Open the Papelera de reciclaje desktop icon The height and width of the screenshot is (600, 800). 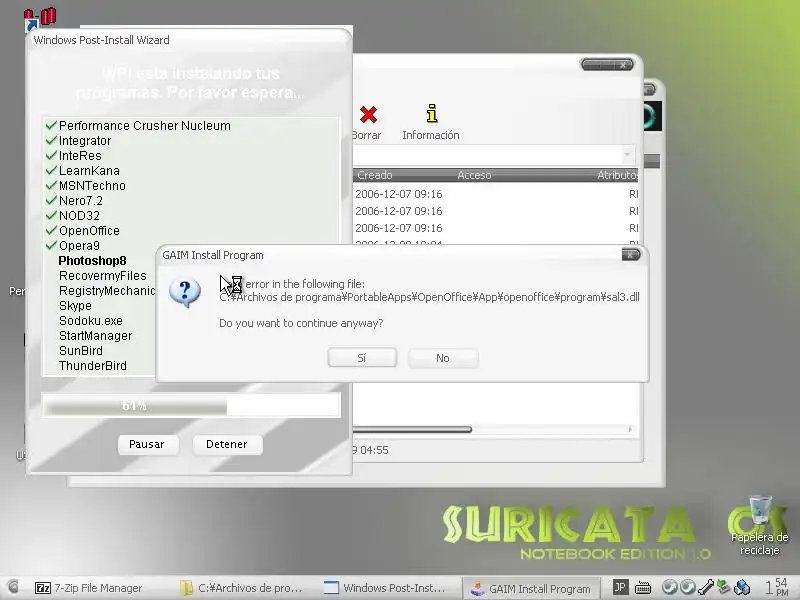coord(759,524)
